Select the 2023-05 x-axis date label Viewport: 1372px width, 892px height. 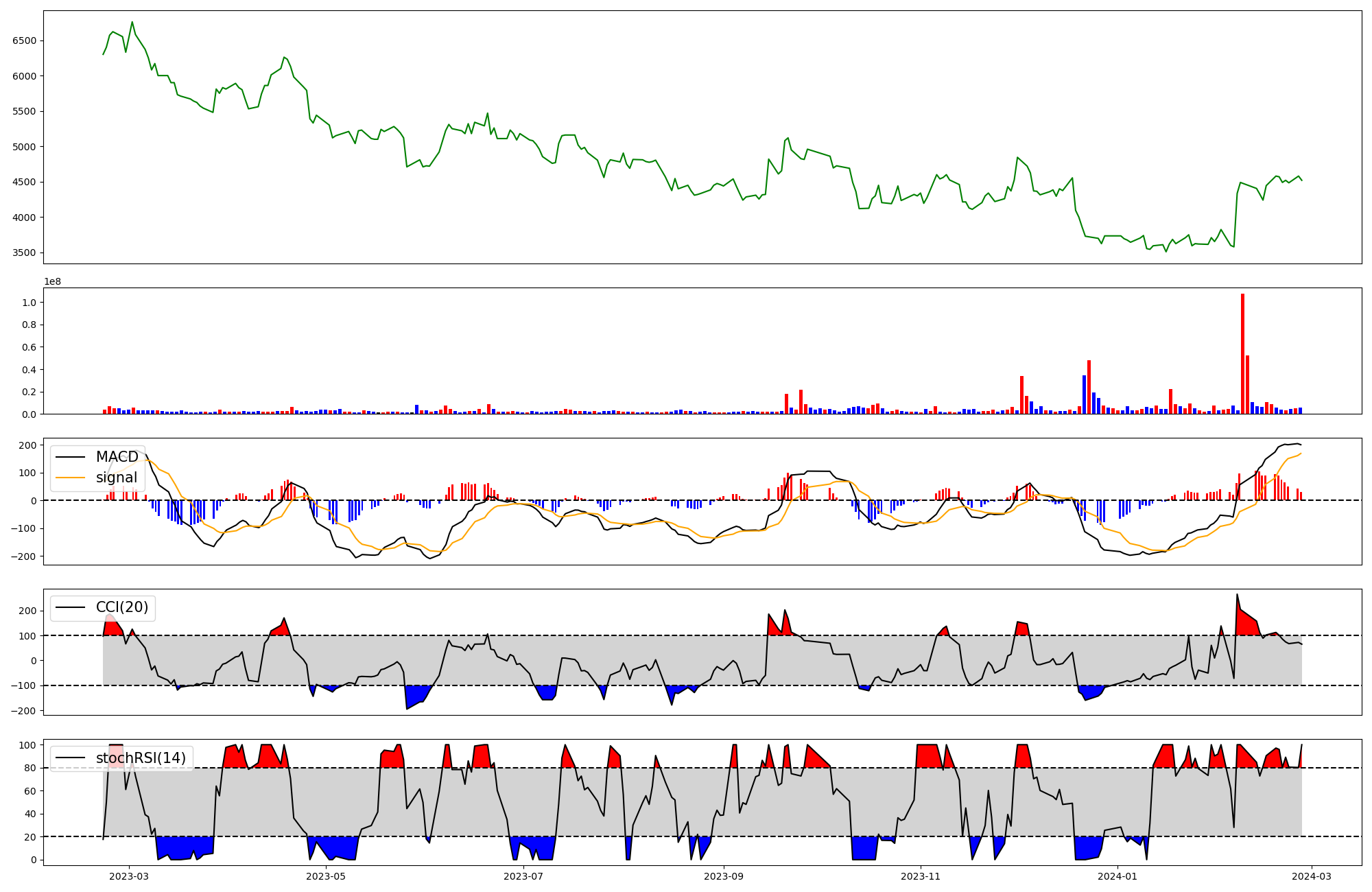pyautogui.click(x=326, y=876)
